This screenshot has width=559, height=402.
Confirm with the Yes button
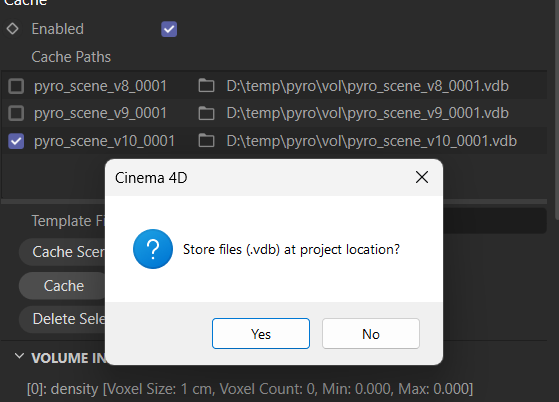tap(261, 334)
